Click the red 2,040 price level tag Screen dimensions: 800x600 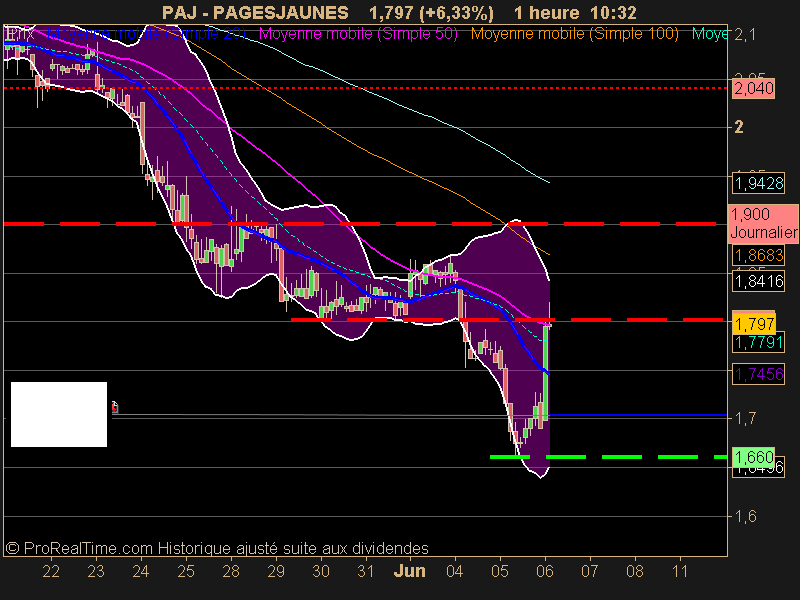[x=754, y=89]
